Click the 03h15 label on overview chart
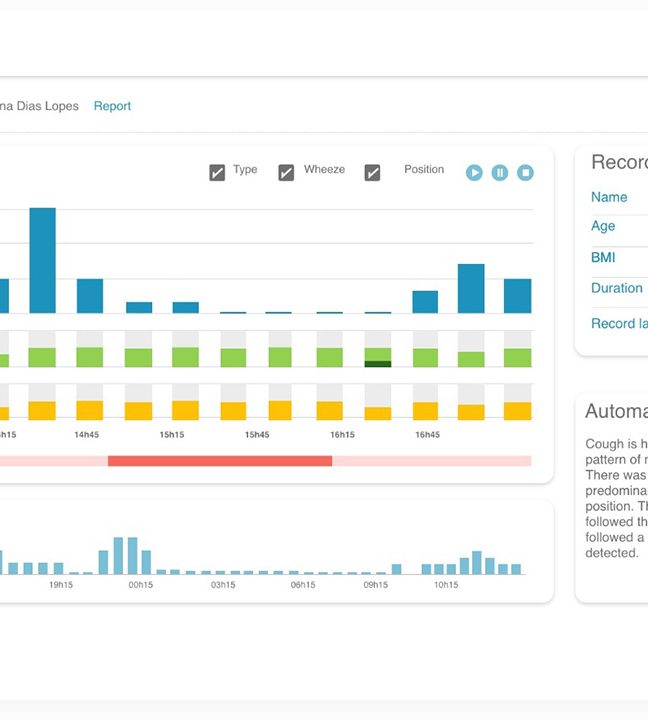This screenshot has width=648, height=720. tap(223, 585)
